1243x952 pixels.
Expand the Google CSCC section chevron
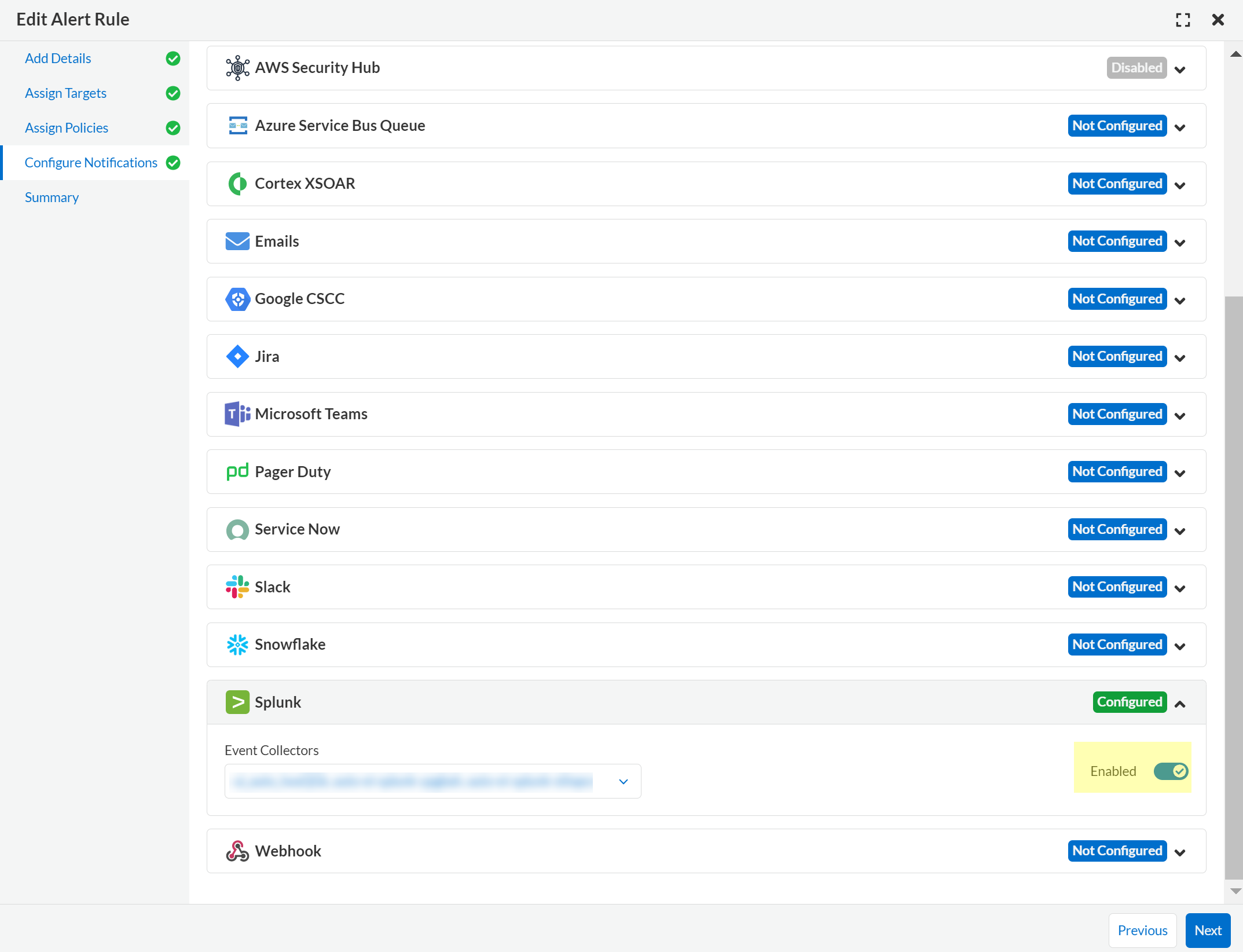tap(1180, 301)
